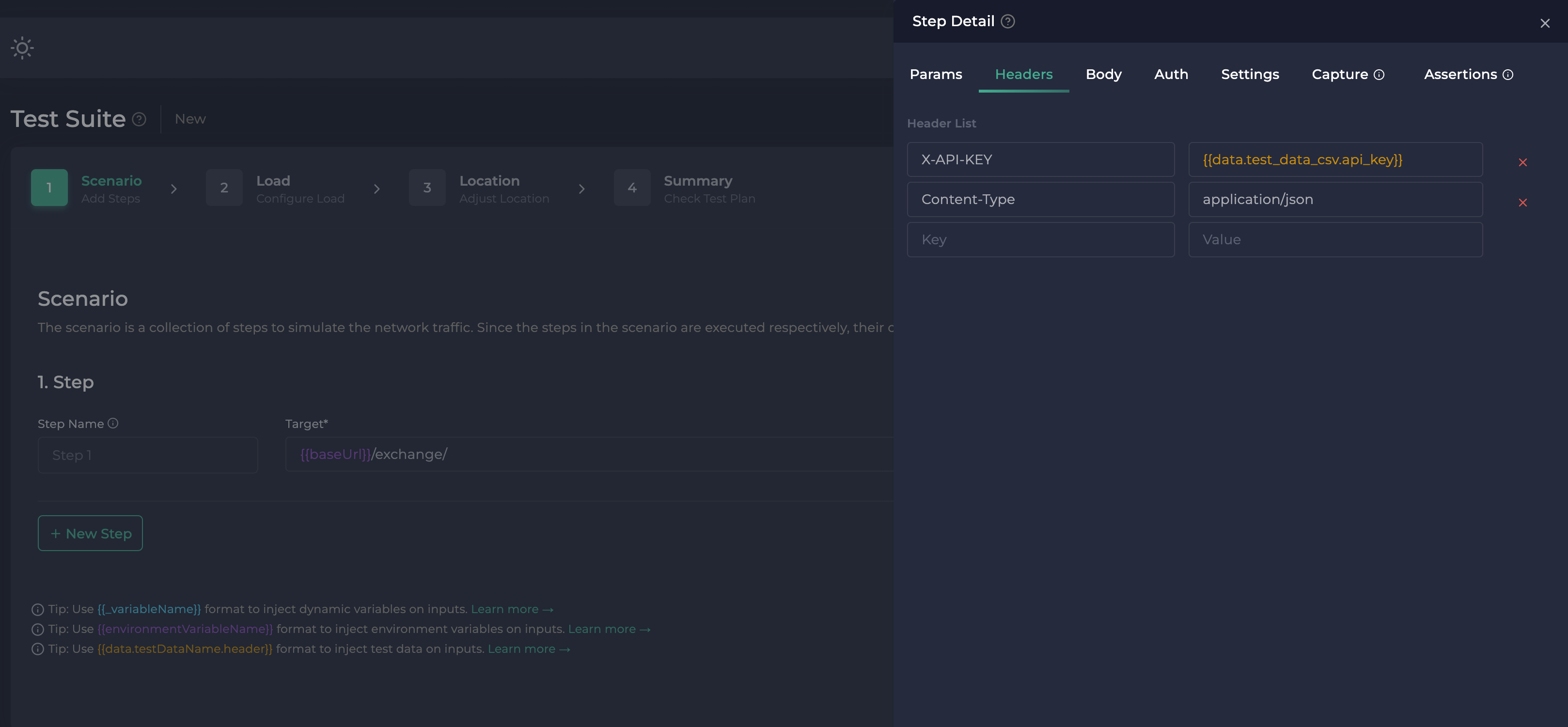The height and width of the screenshot is (727, 1568).
Task: Switch to the Settings tab
Action: click(x=1250, y=74)
